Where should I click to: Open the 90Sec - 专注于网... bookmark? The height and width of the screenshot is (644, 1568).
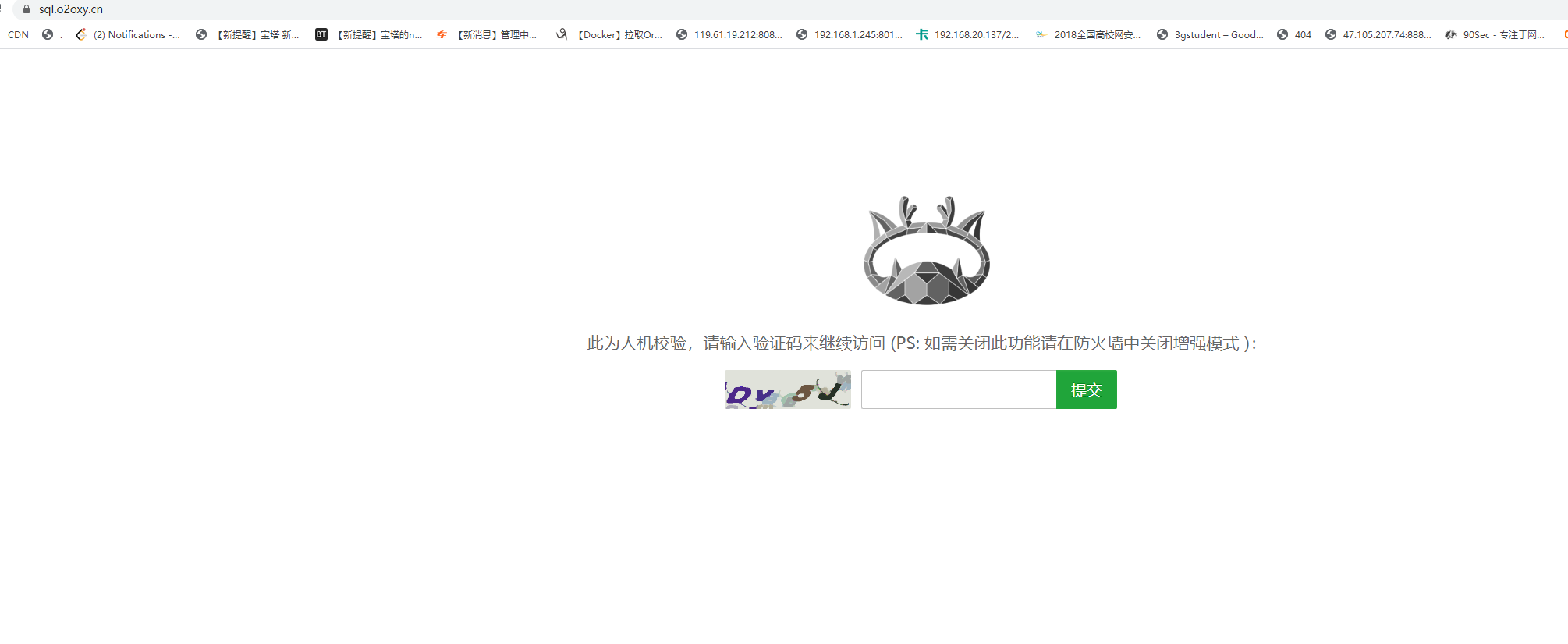tap(1495, 34)
